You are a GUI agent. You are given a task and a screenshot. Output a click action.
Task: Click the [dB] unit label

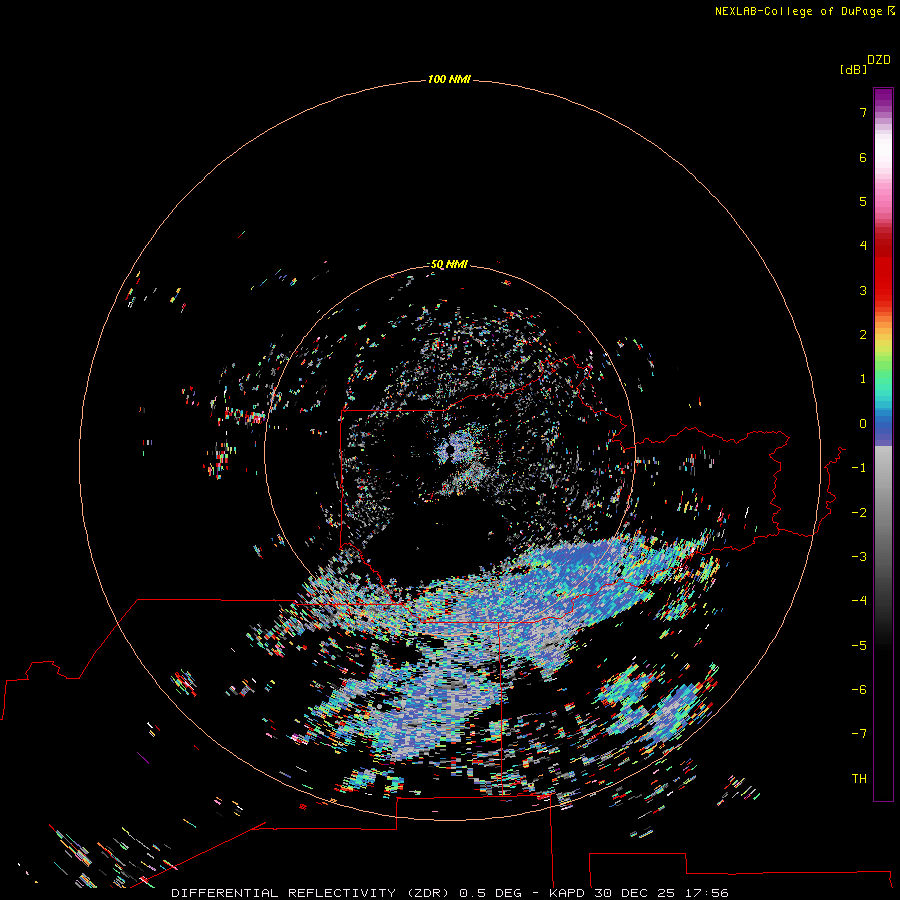[854, 70]
